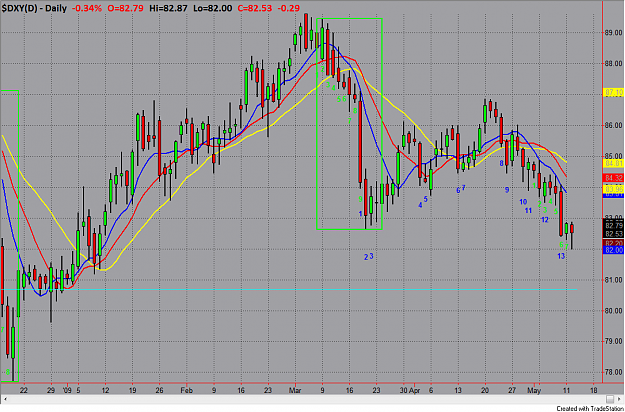625x412 pixels.
Task: Click the black 82.79 price marker
Action: click(x=614, y=226)
